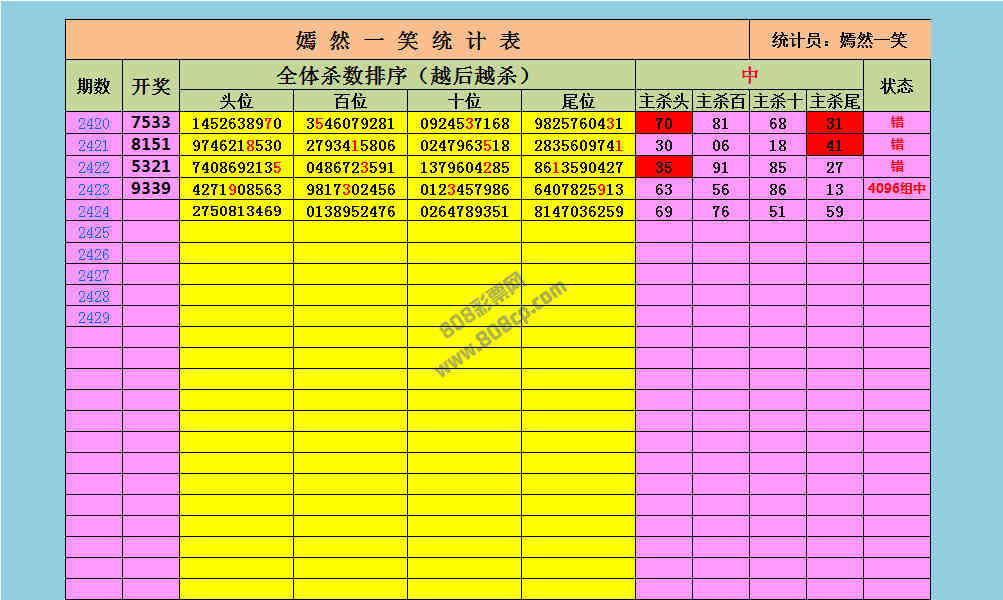Click the period 2427 link

coord(93,275)
